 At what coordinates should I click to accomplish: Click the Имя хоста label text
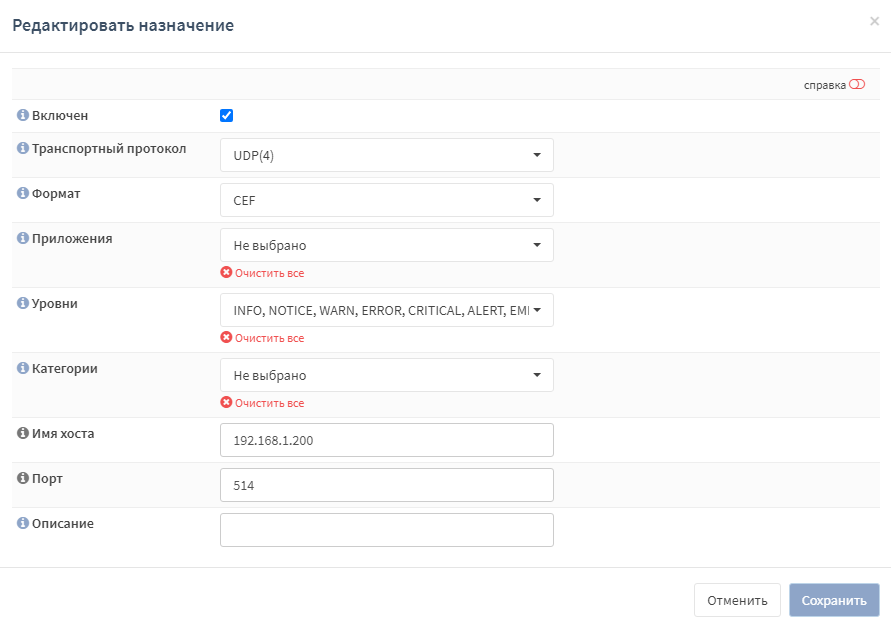[63, 434]
